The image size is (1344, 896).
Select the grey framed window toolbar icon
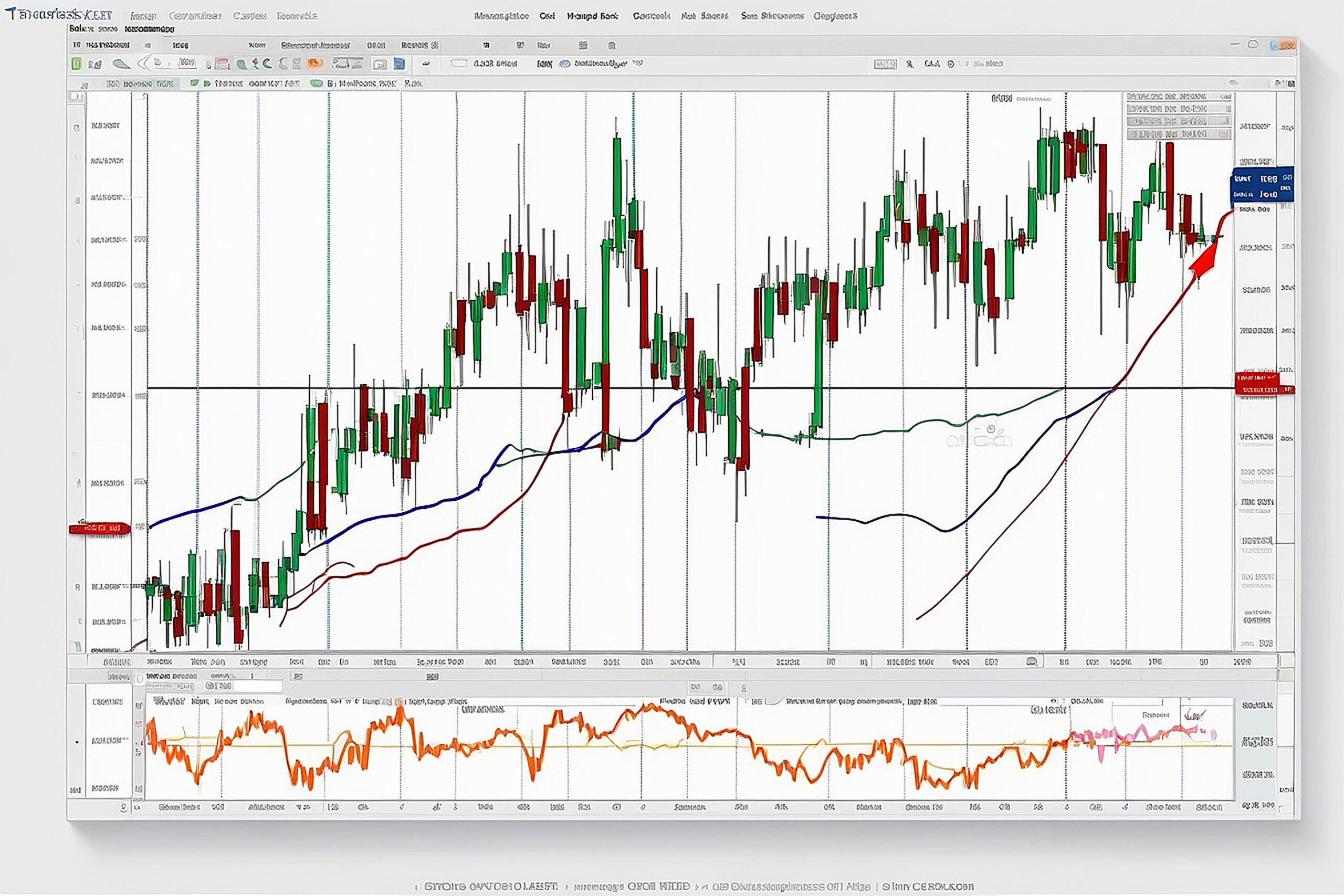coord(380,64)
